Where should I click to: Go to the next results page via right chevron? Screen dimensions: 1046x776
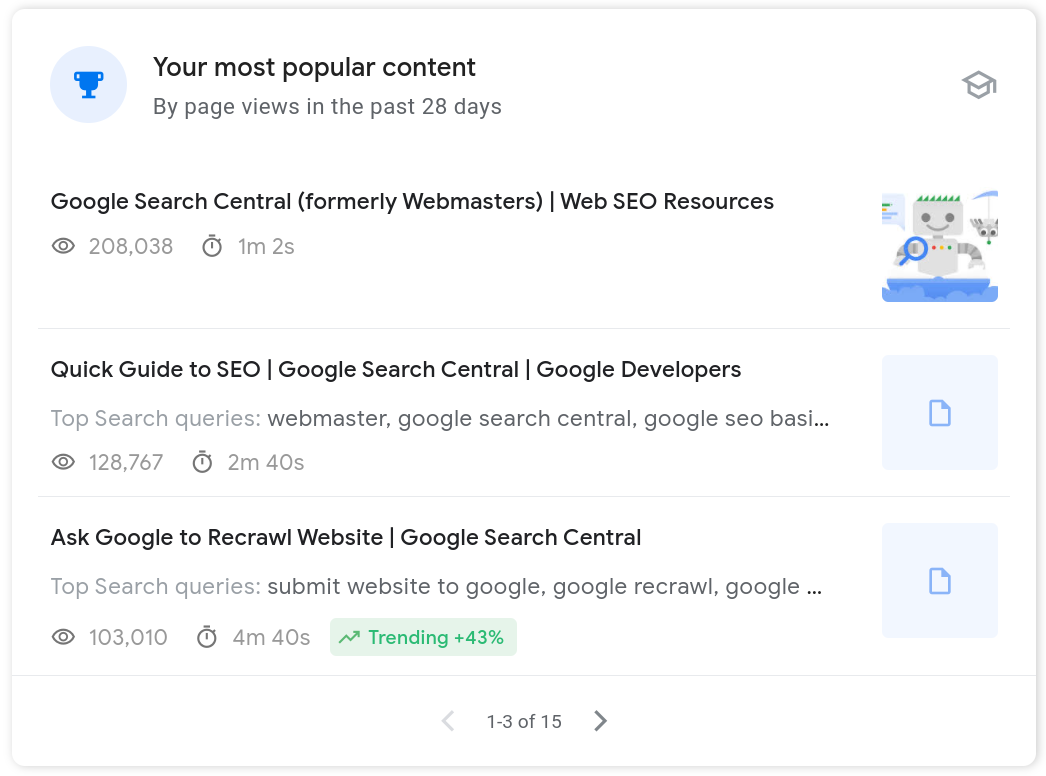(600, 720)
